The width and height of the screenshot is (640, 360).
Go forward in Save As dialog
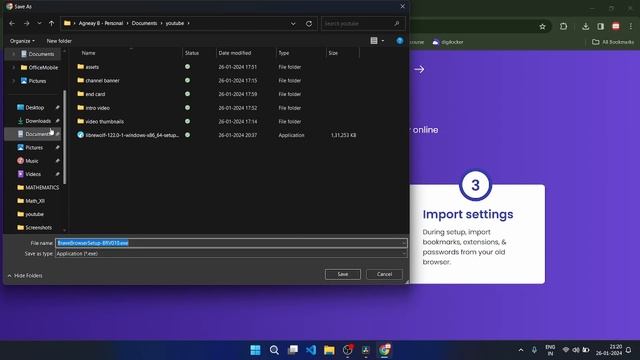coord(27,24)
